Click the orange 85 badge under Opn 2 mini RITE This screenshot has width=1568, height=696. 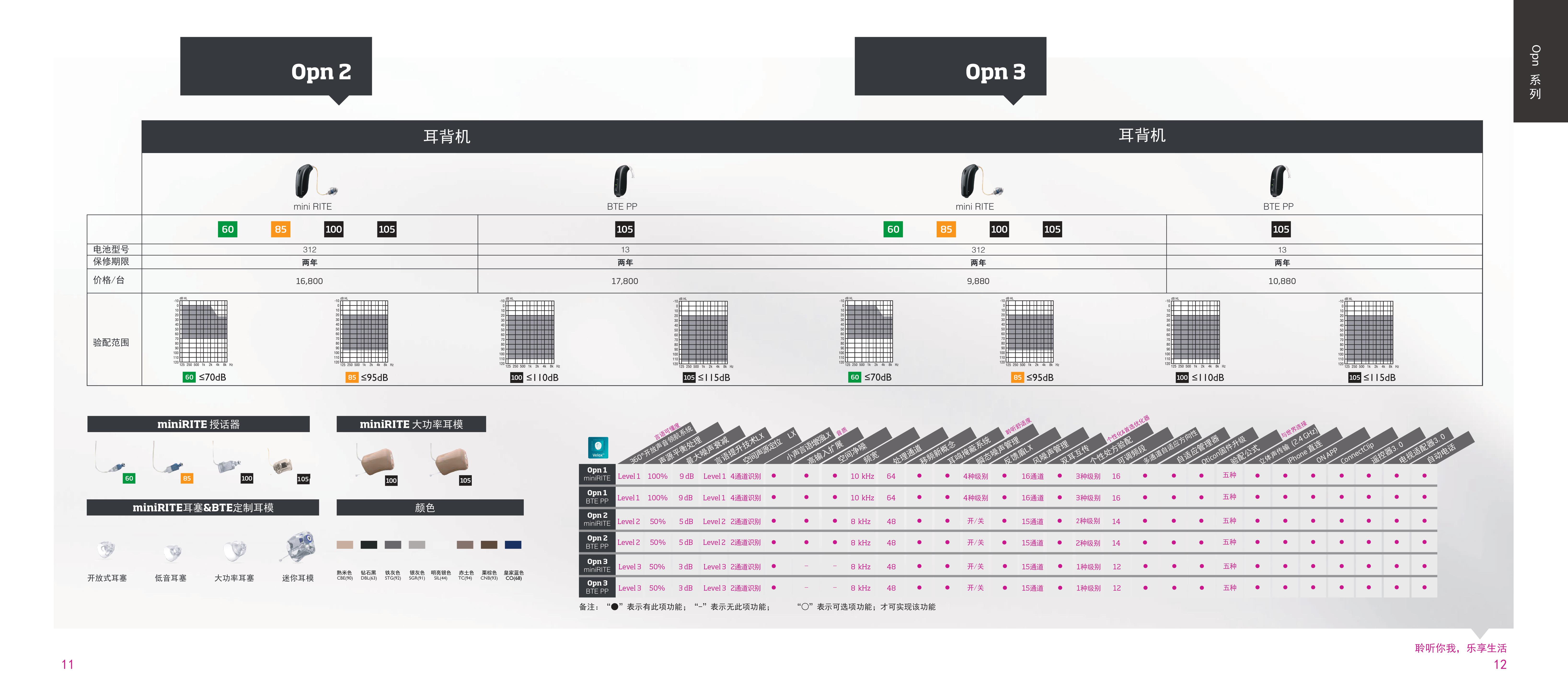click(x=281, y=229)
